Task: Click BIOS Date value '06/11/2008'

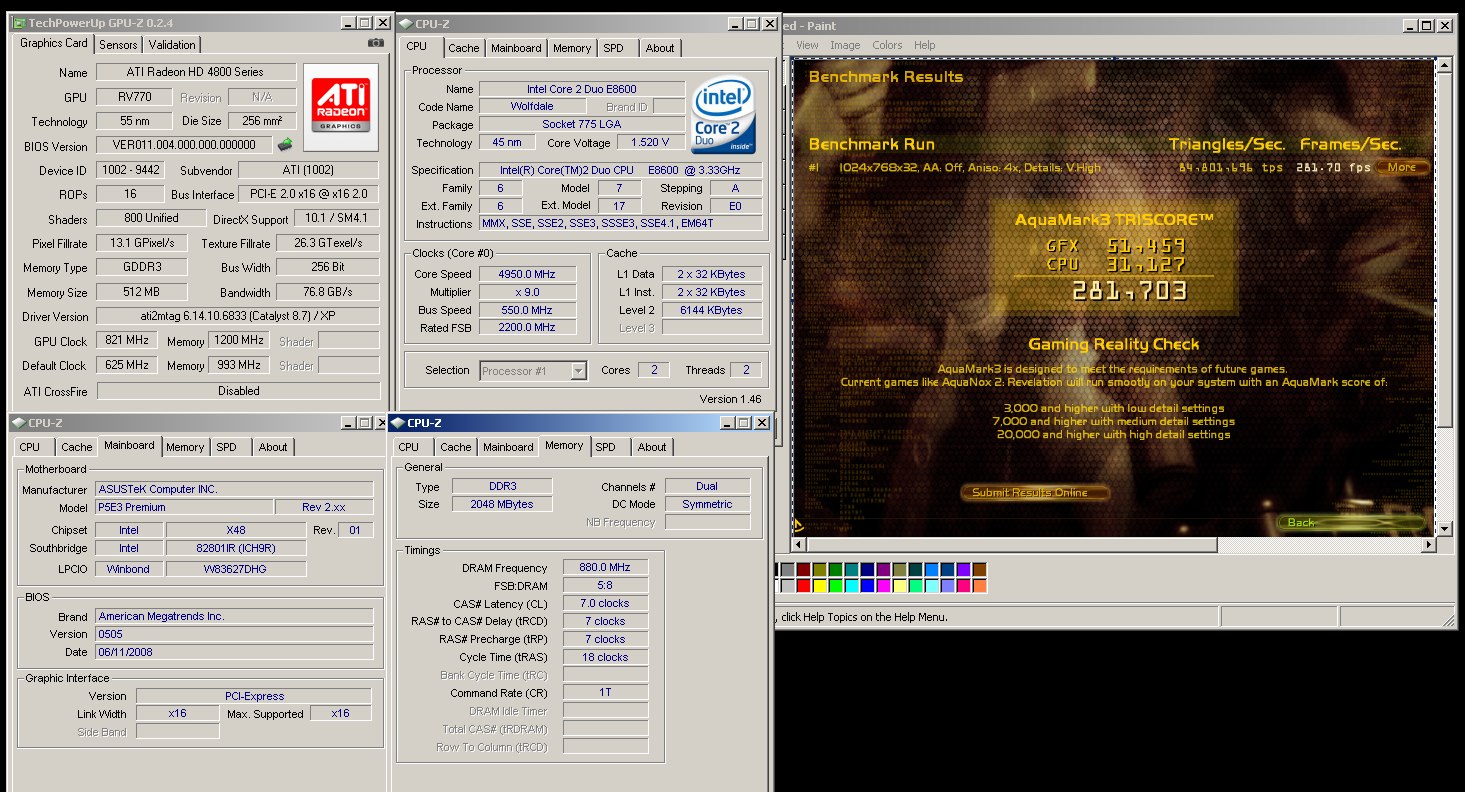Action: point(234,652)
